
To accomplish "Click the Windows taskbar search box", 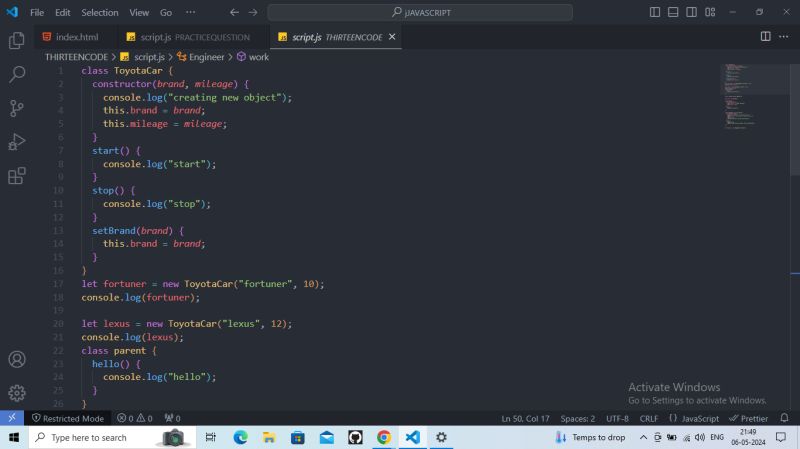I will (112, 437).
